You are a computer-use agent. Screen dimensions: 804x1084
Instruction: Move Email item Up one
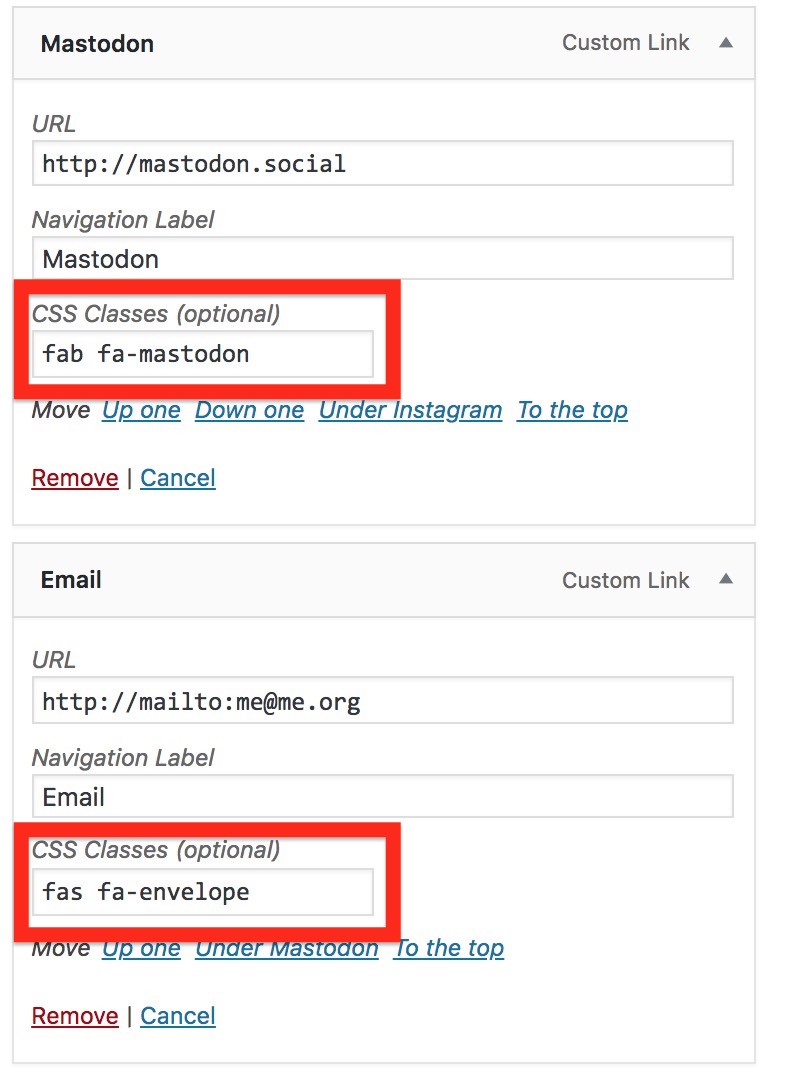point(141,949)
